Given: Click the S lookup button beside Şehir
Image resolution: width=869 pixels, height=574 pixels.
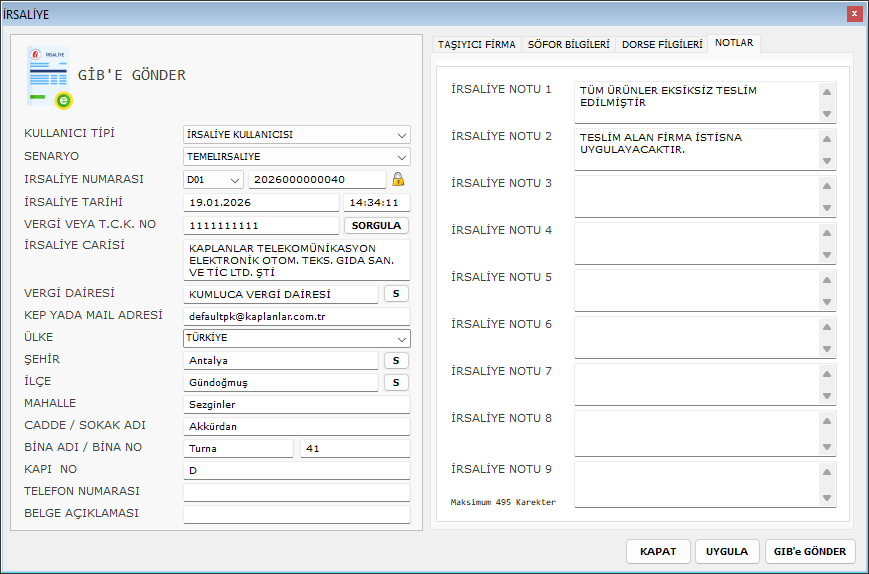Looking at the screenshot, I should [396, 360].
